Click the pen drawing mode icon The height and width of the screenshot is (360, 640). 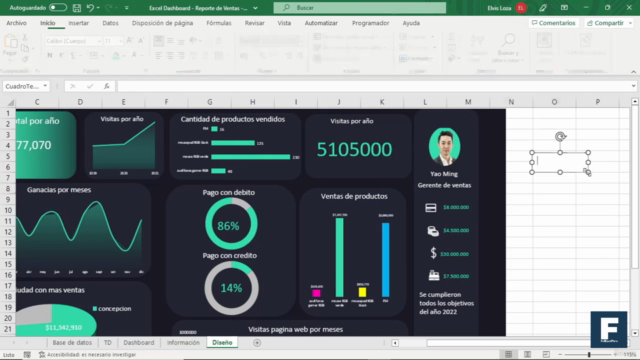[543, 8]
